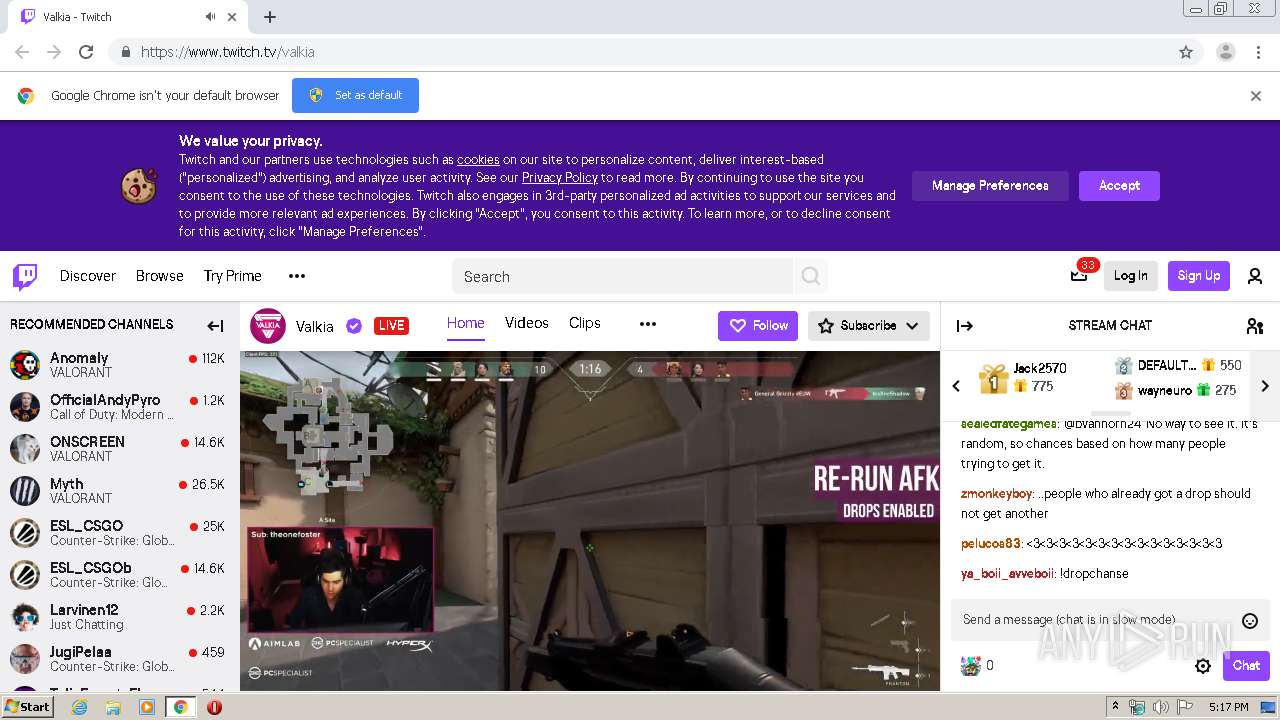Screen dimensions: 1280x720
Task: Open the Windows Start menu
Action: pos(27,707)
